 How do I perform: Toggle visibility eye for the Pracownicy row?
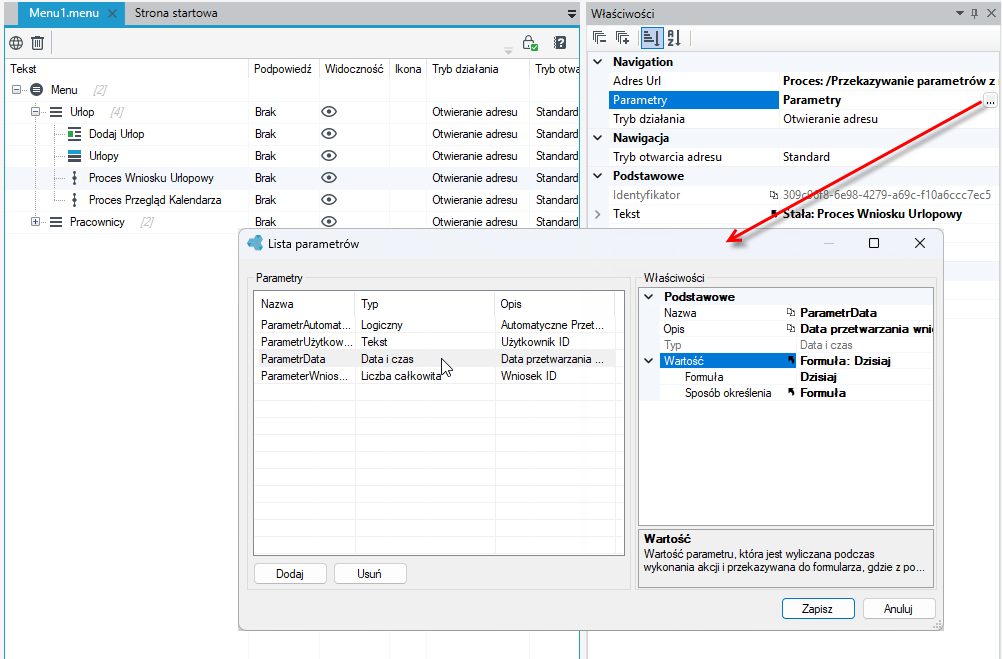328,222
